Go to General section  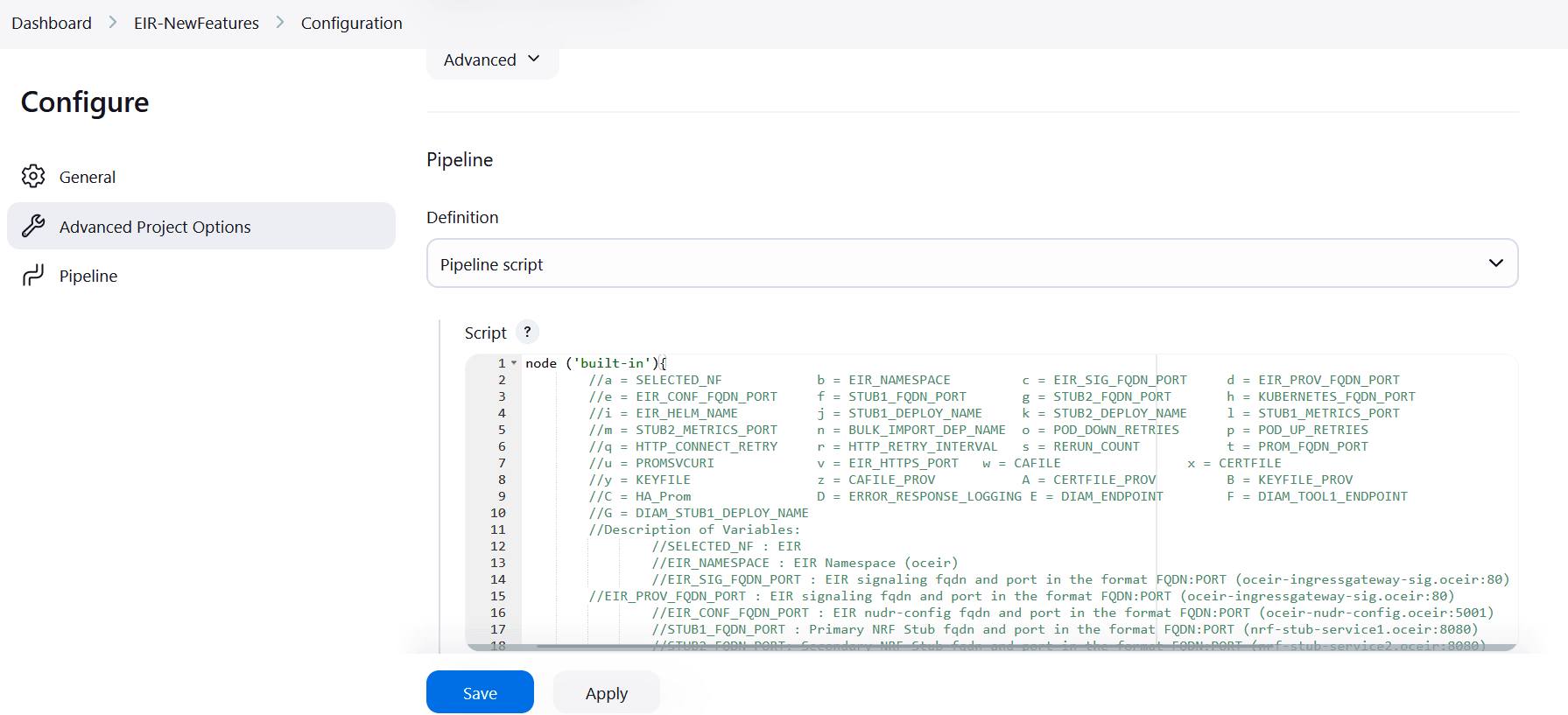pyautogui.click(x=201, y=177)
